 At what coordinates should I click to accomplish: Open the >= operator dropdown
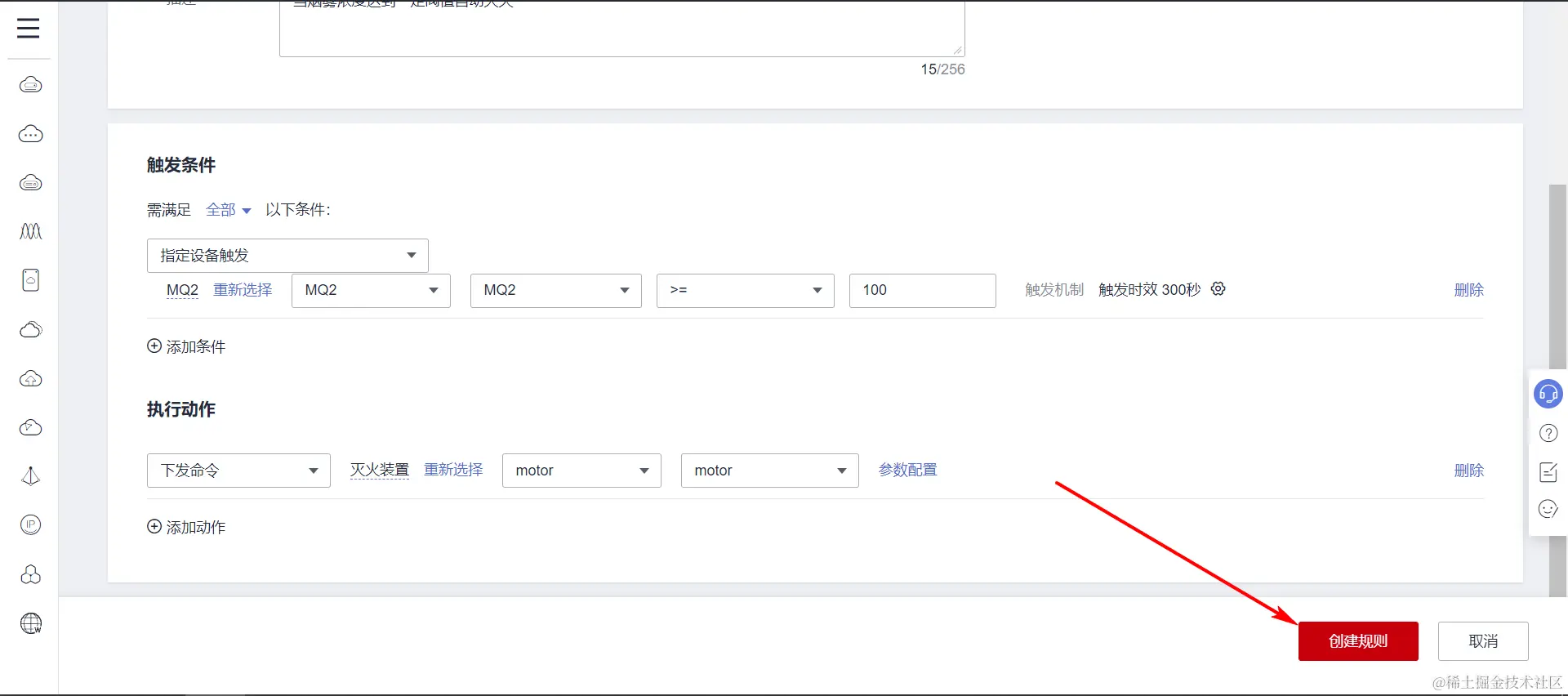point(745,290)
